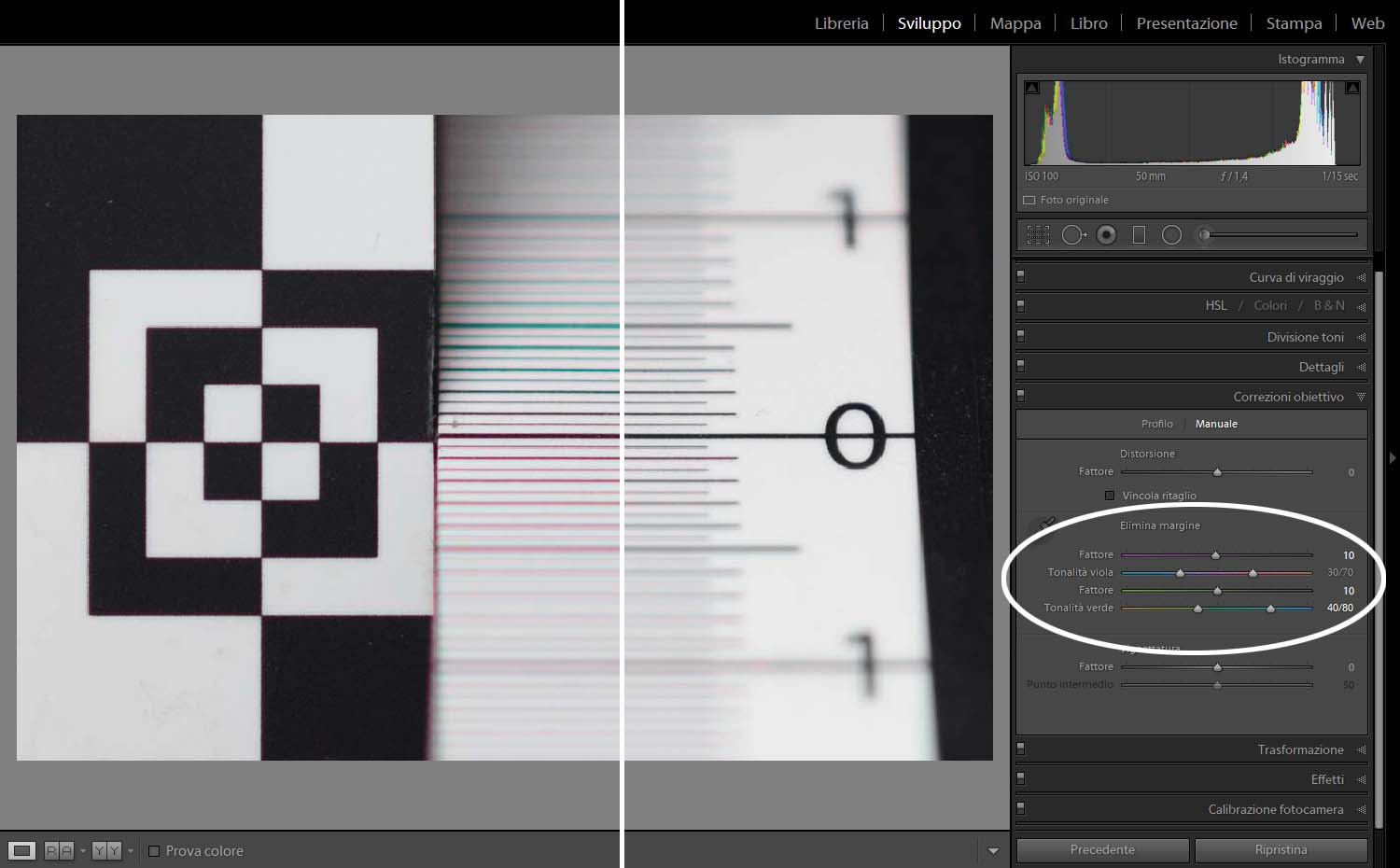Click the Ripristina button
Viewport: 1400px width, 868px height.
click(1281, 850)
